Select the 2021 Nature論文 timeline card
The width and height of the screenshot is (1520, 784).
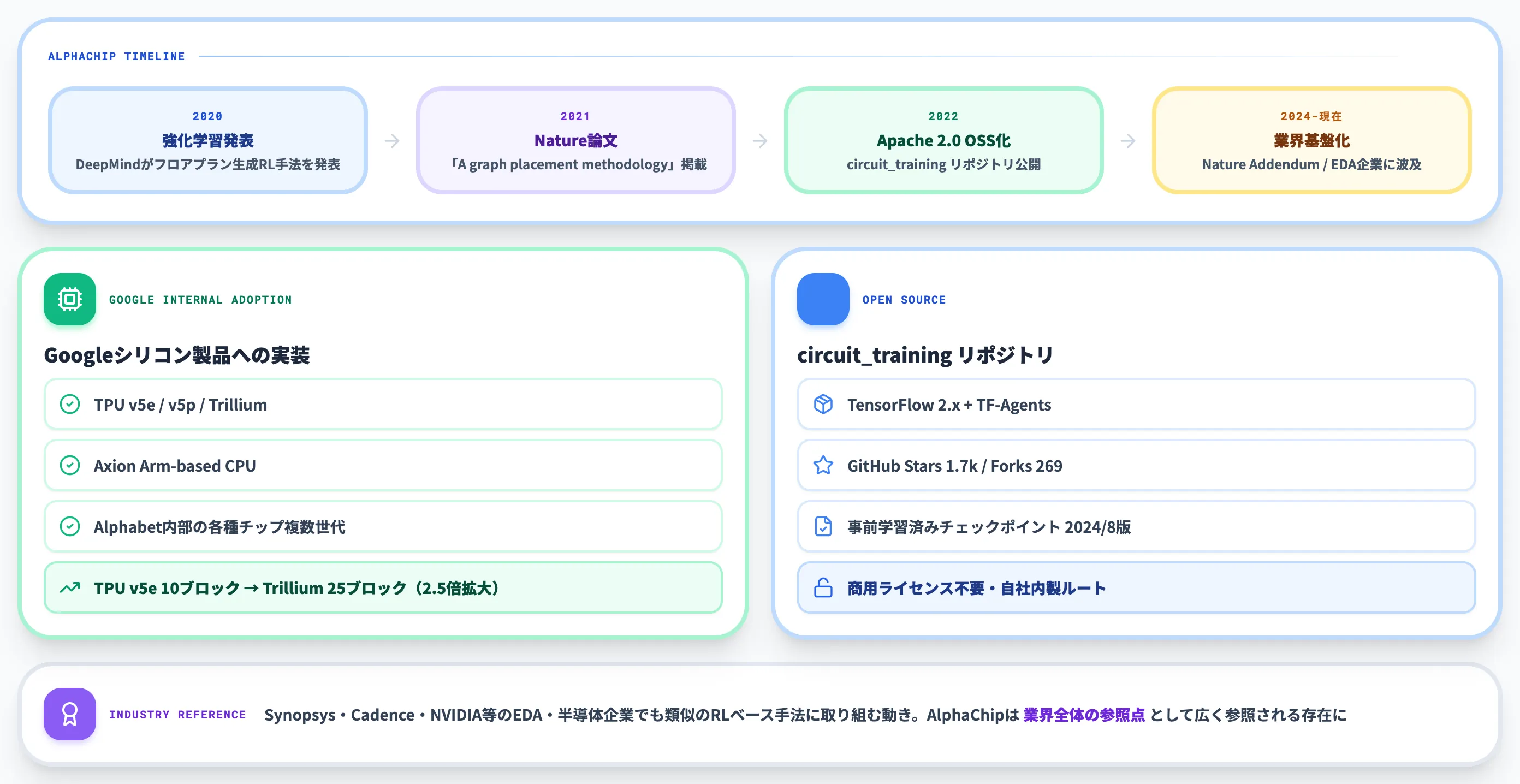coord(576,140)
